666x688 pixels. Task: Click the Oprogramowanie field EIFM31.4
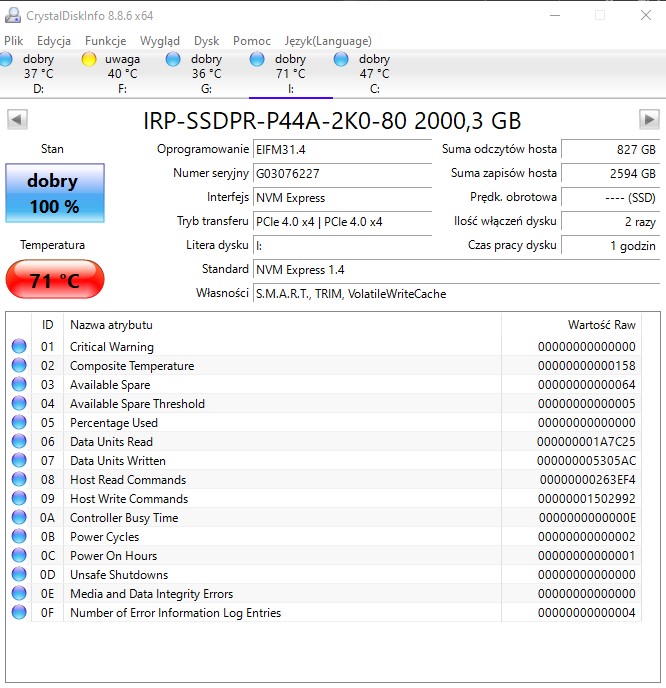[x=342, y=150]
